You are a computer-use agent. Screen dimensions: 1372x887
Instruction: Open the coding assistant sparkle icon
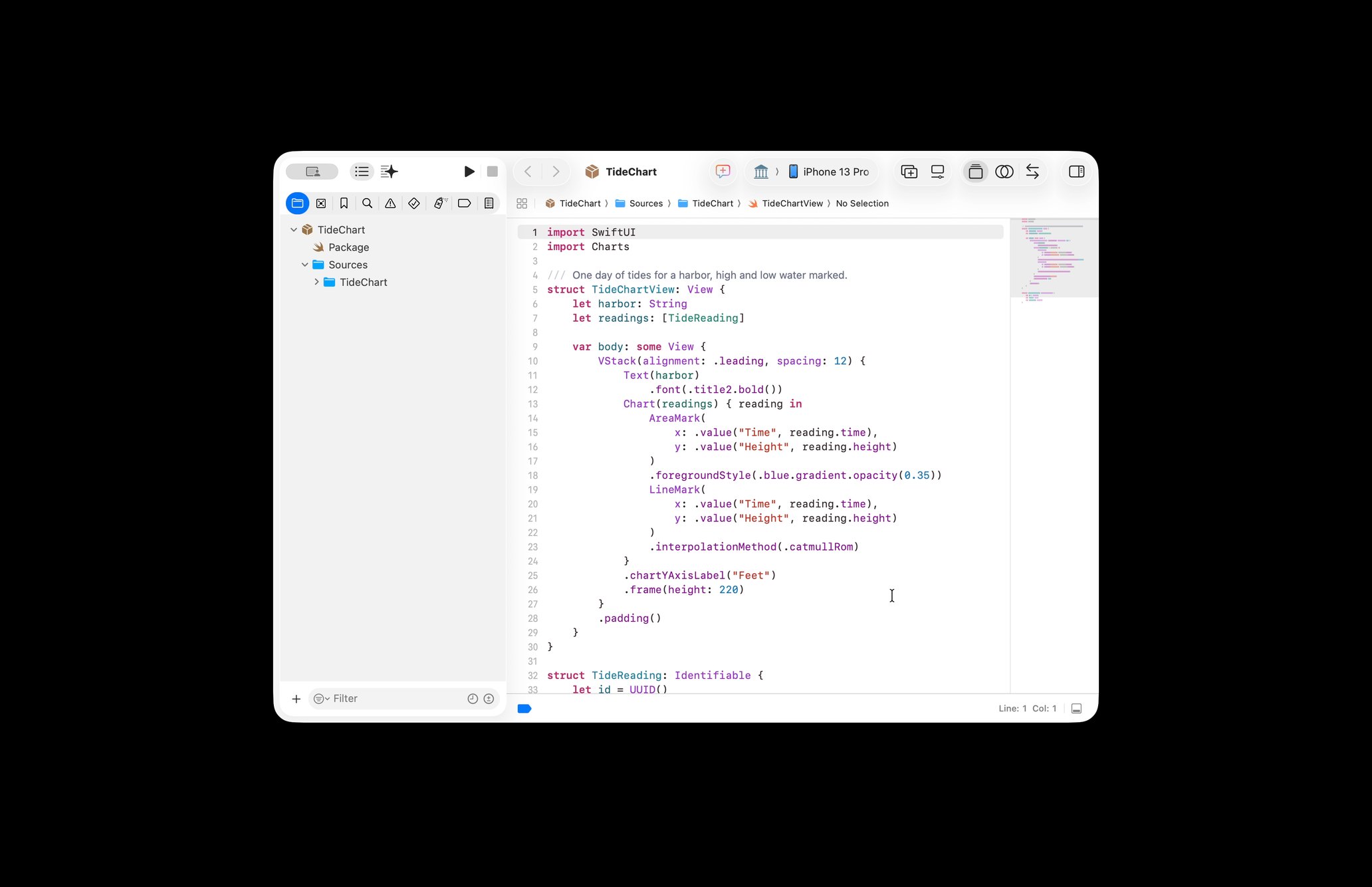click(x=390, y=172)
